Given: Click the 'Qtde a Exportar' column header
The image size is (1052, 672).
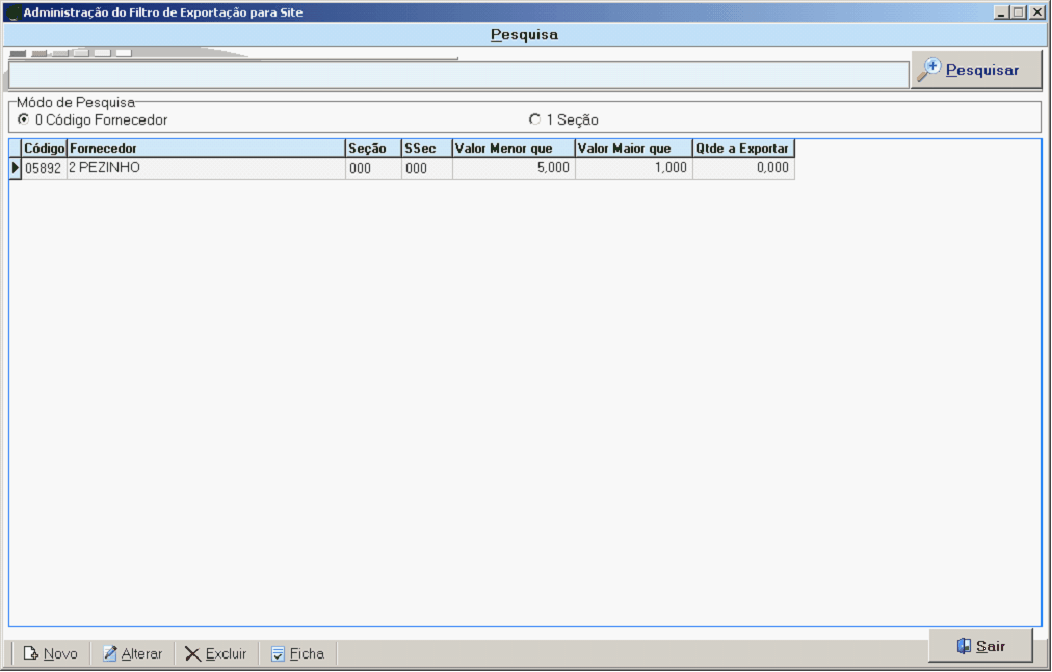Looking at the screenshot, I should click(x=742, y=148).
